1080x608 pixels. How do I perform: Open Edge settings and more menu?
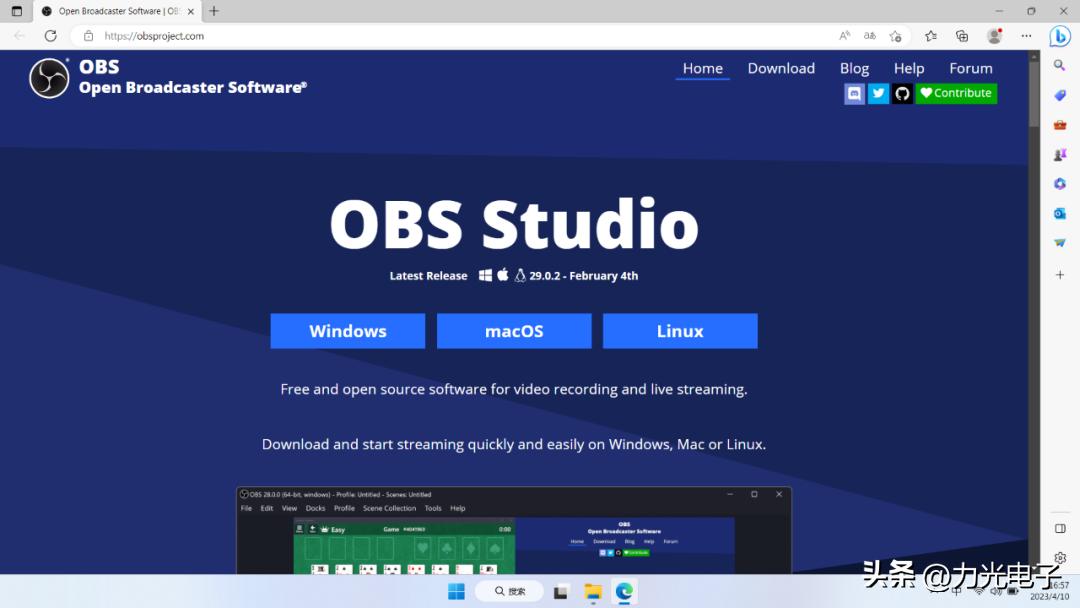click(1026, 36)
